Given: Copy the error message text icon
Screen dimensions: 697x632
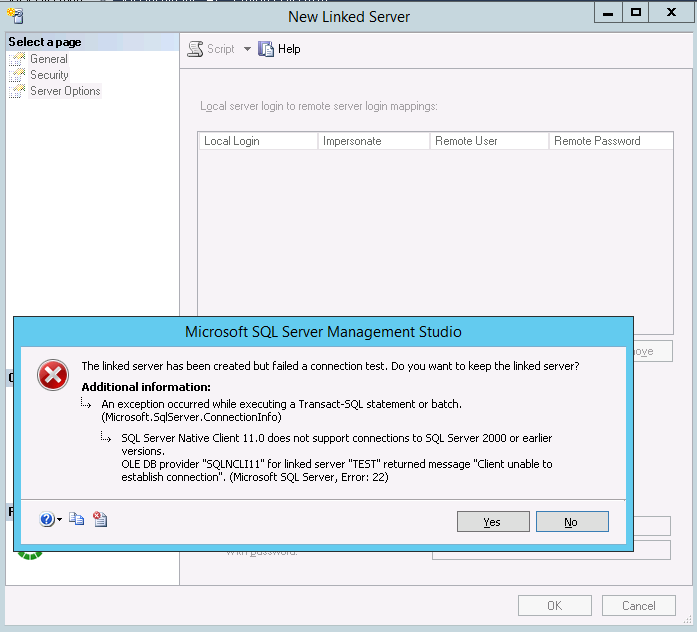Looking at the screenshot, I should pyautogui.click(x=77, y=519).
